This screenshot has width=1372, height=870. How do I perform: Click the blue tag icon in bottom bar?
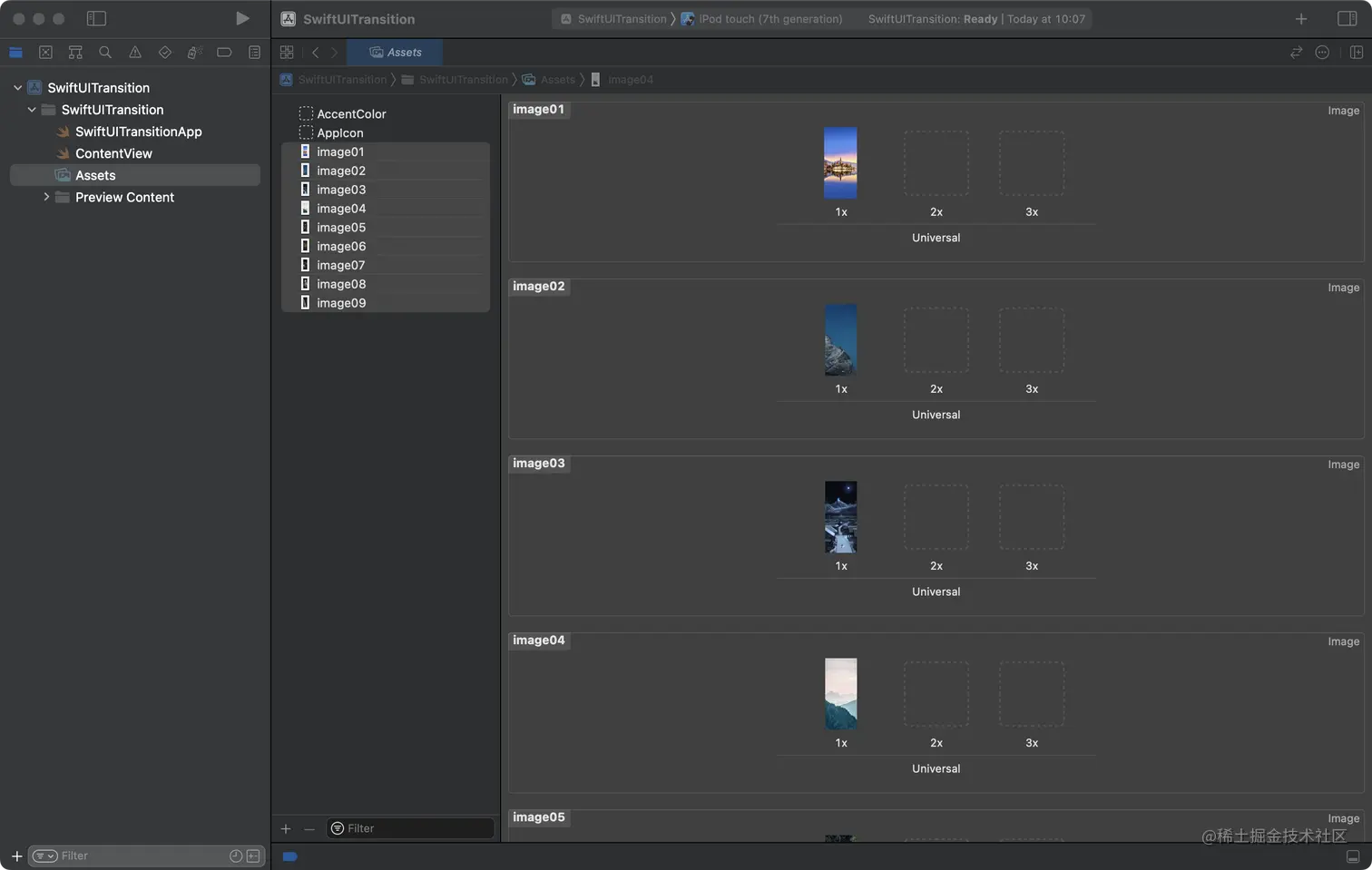click(x=289, y=856)
